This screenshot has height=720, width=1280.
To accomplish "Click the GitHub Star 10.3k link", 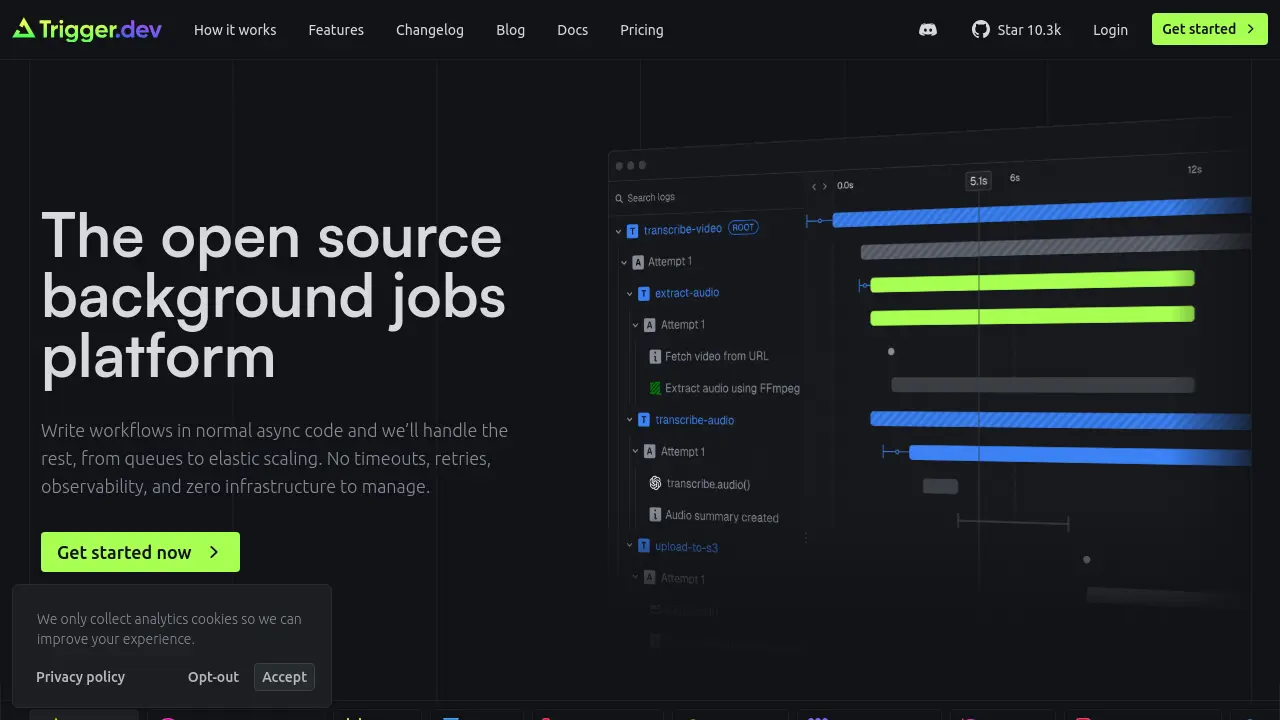I will 1016,30.
